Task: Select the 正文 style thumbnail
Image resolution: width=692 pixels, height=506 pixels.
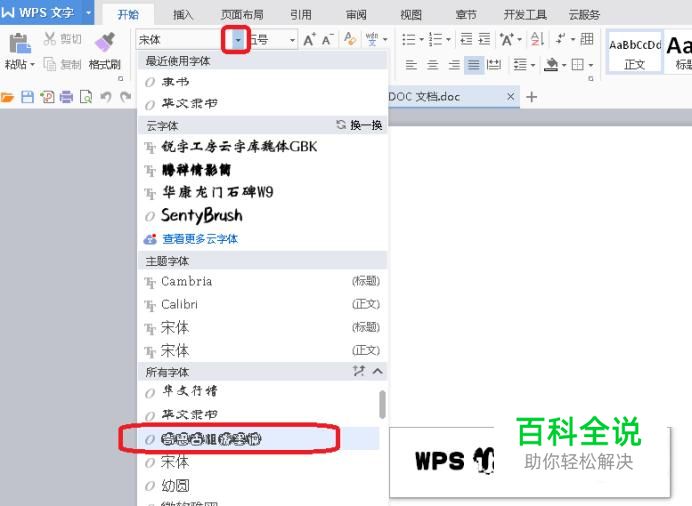Action: coord(635,51)
